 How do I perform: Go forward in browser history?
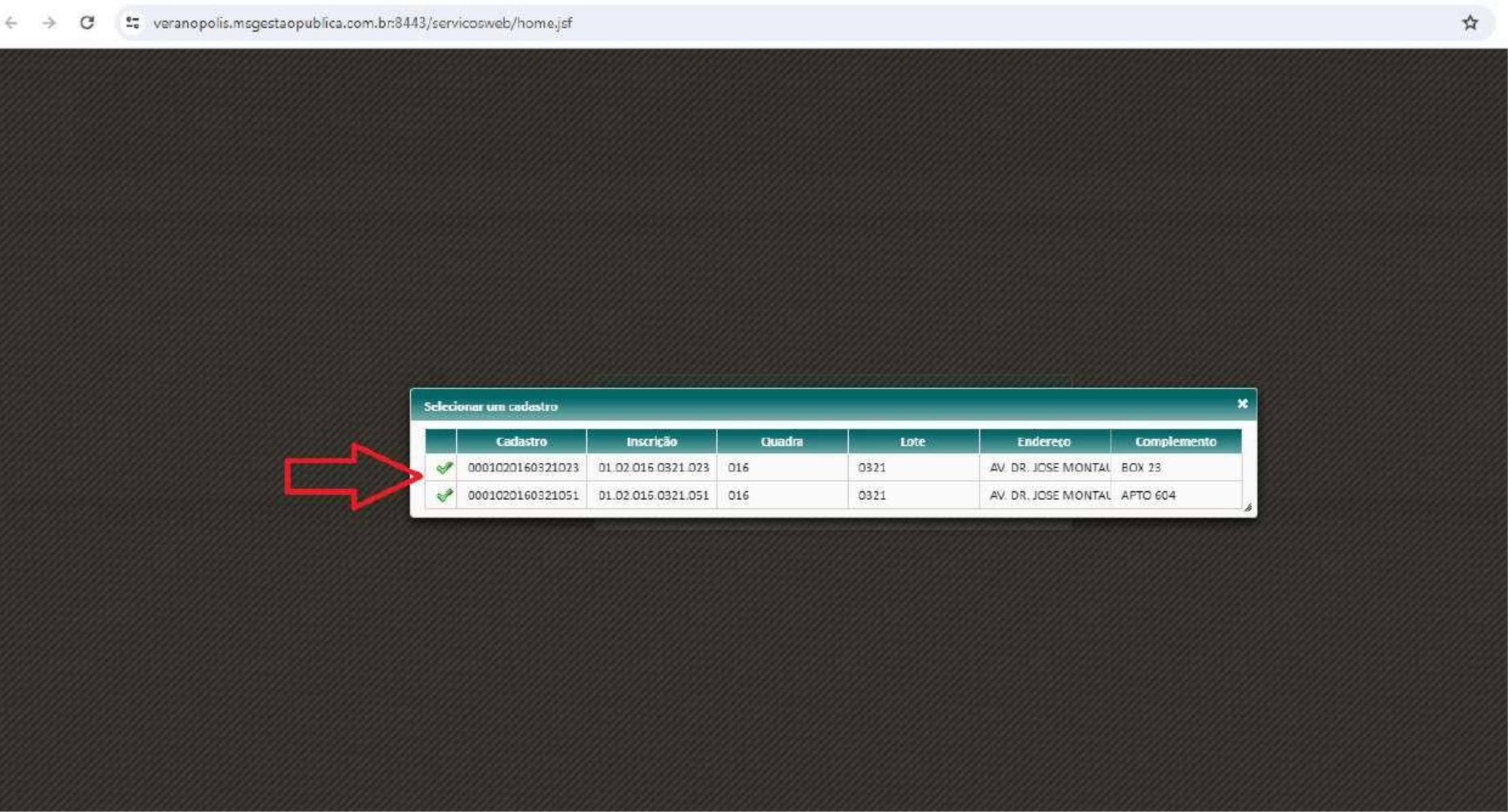[49, 23]
